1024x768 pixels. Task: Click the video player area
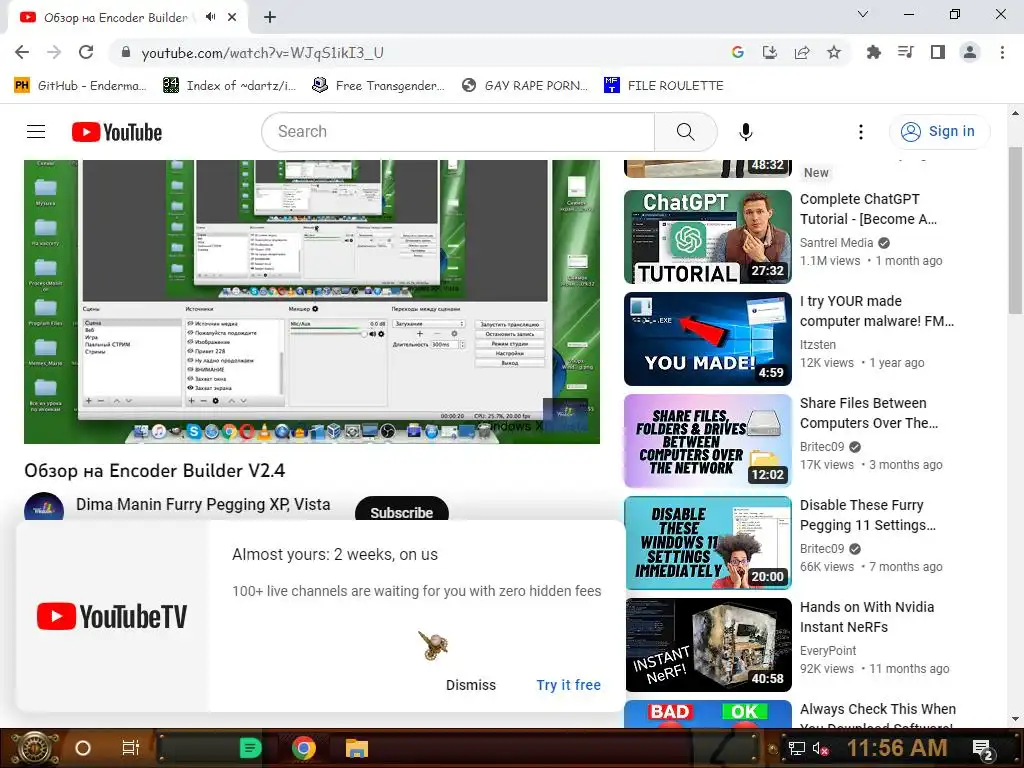312,302
